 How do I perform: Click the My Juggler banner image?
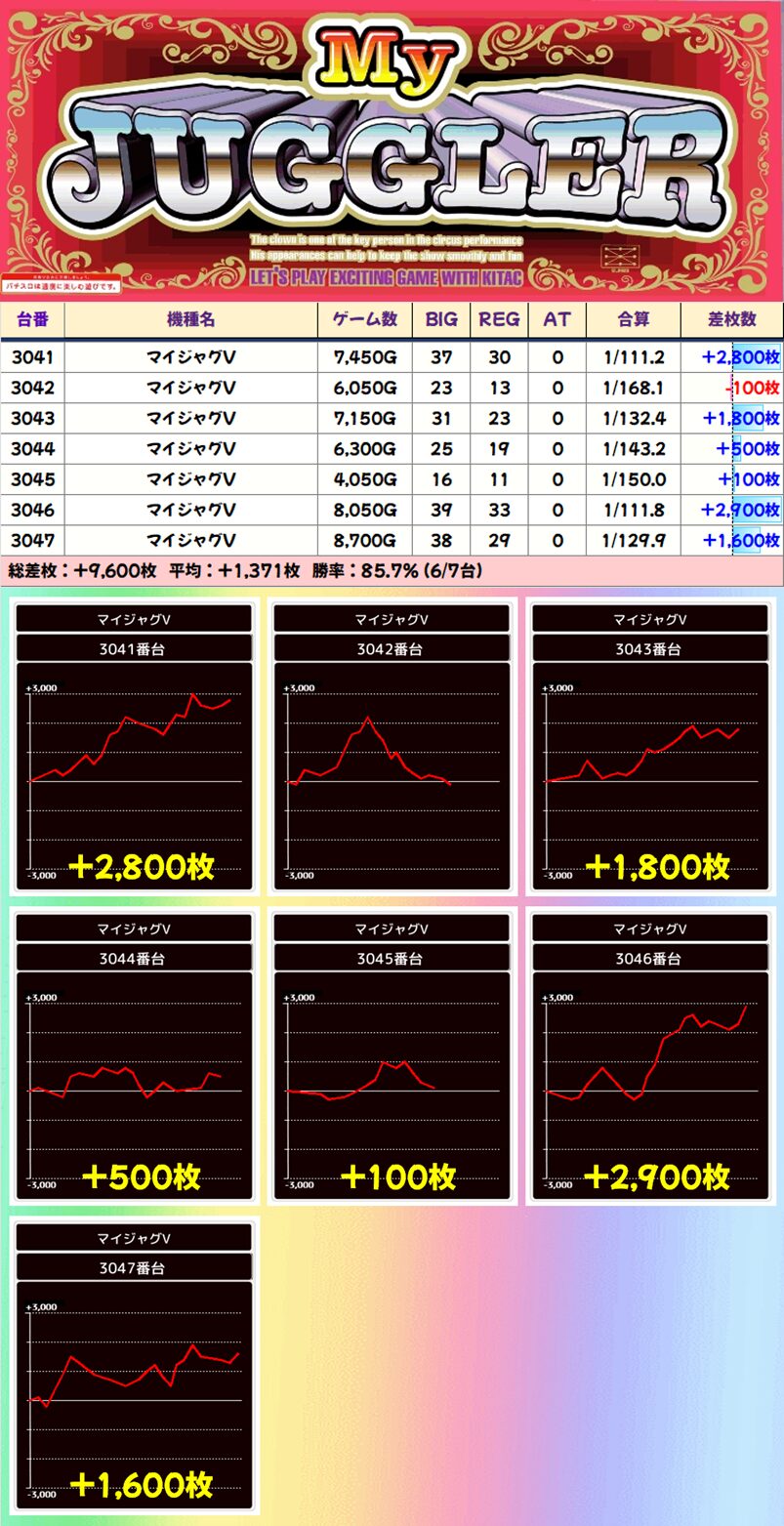tap(392, 148)
